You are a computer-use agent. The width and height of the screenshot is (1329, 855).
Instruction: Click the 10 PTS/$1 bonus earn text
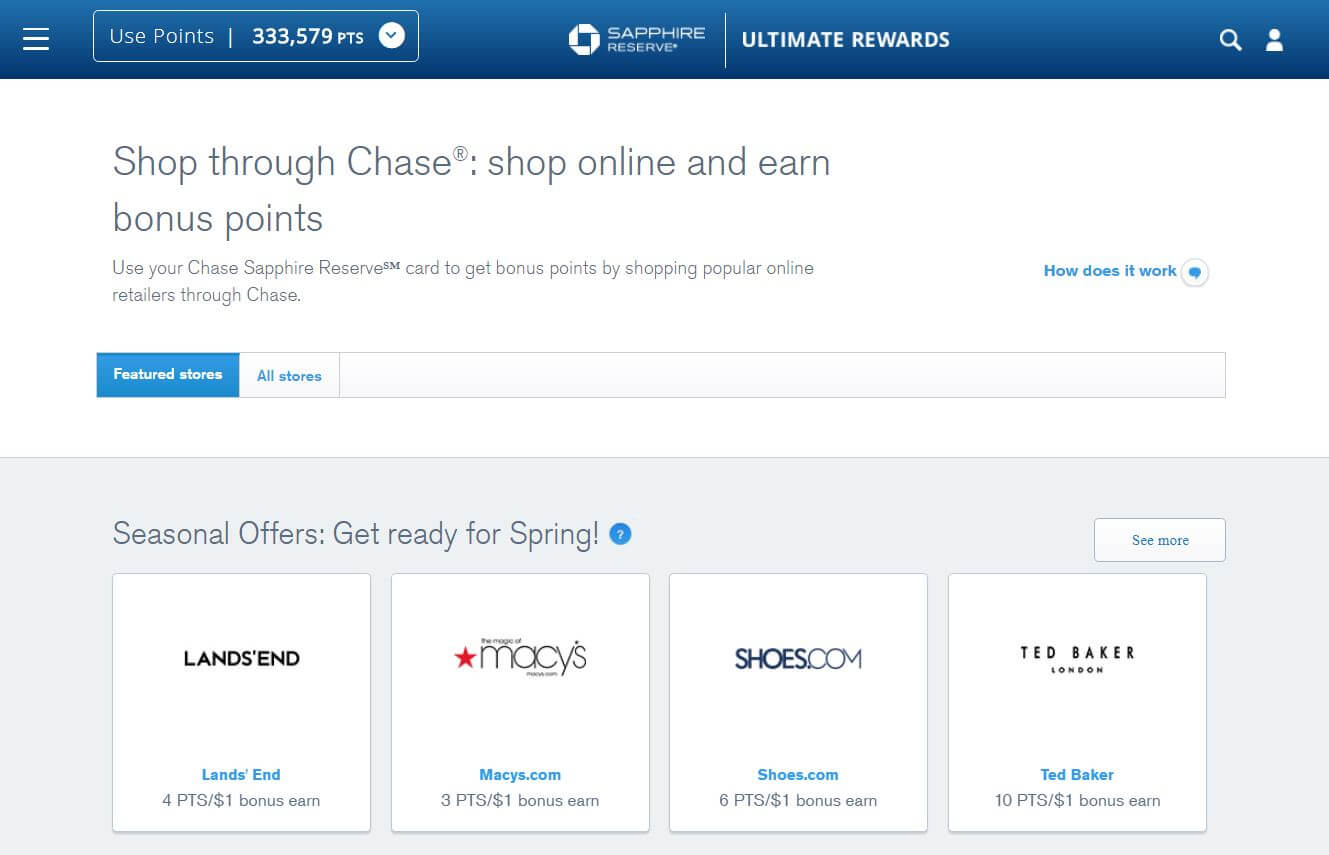pos(1077,800)
